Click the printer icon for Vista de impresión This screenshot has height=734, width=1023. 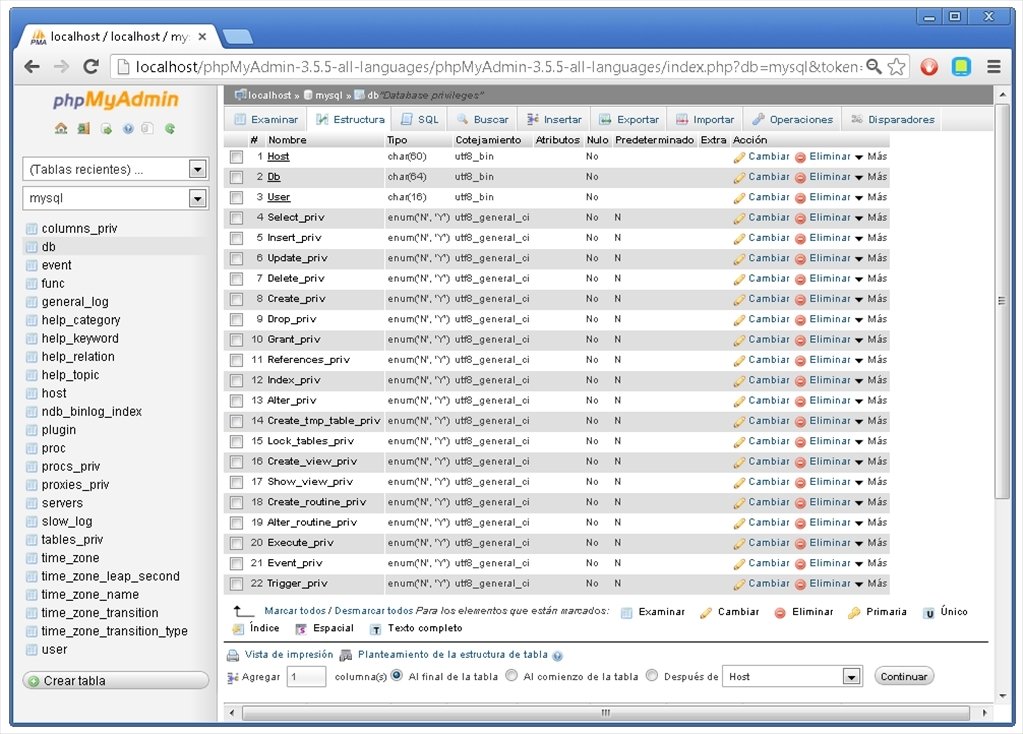(232, 655)
